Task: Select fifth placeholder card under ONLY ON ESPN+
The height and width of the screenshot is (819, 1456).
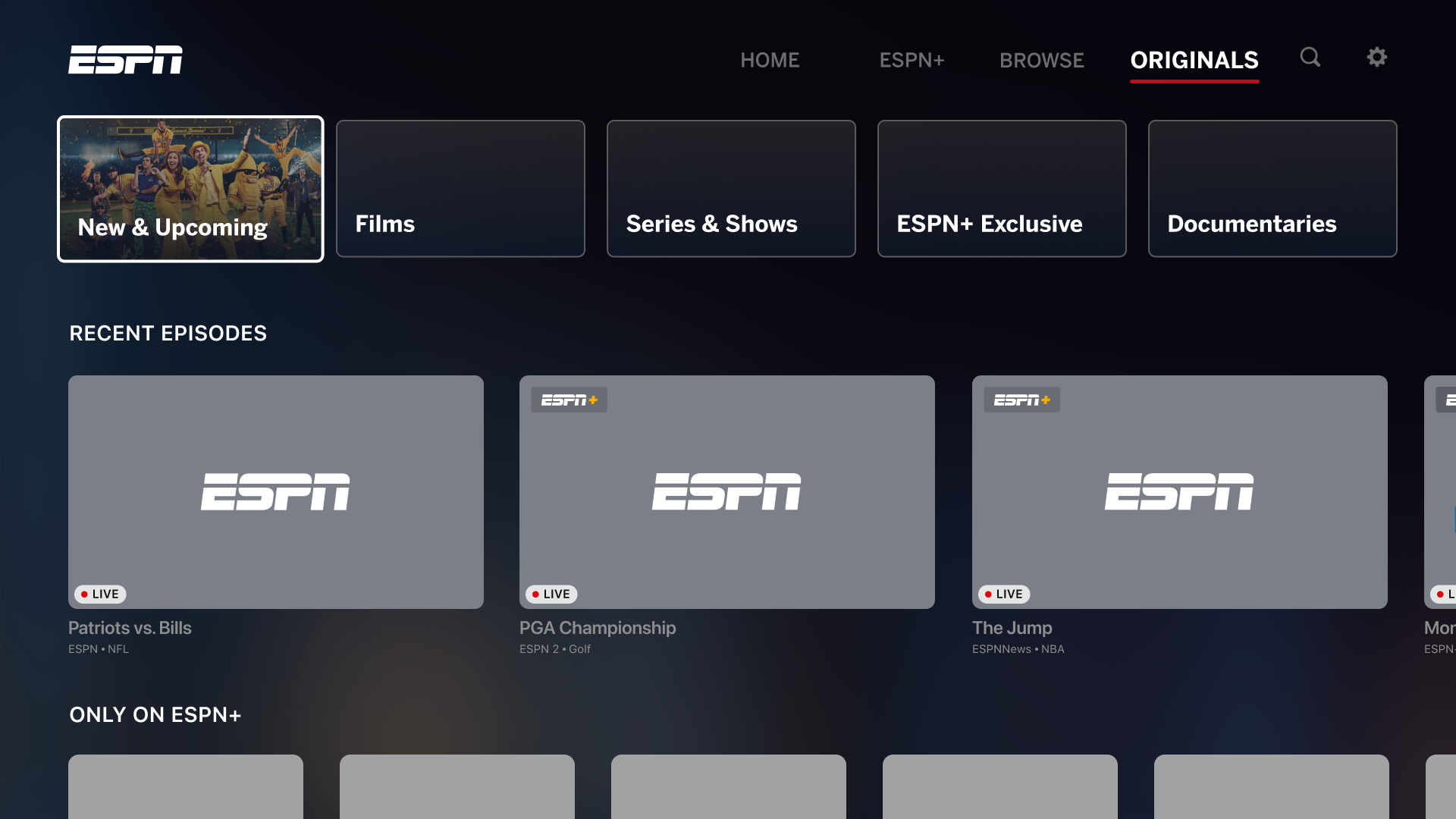Action: pyautogui.click(x=1272, y=786)
